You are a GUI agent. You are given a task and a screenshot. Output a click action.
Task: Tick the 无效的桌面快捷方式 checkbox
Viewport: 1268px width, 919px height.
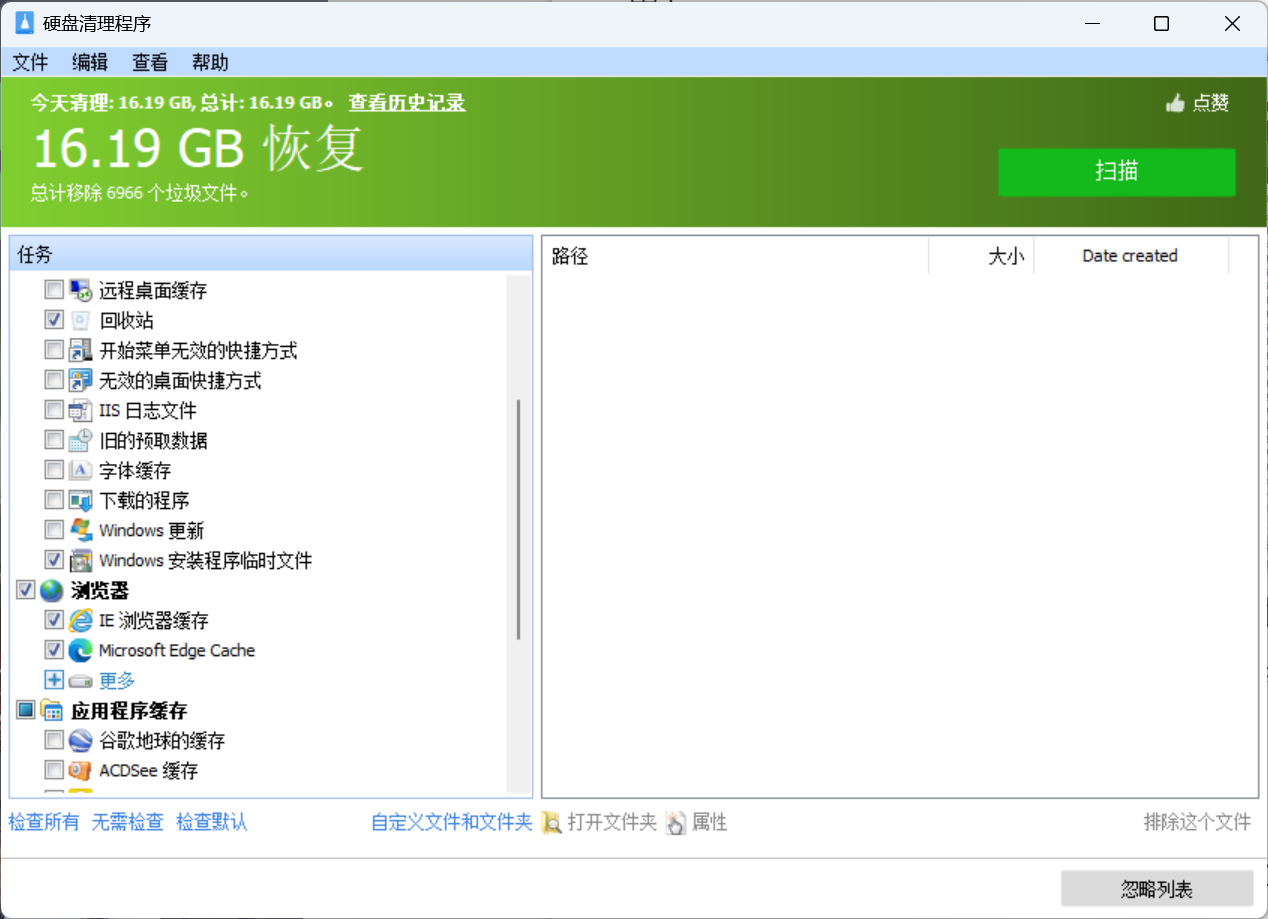click(x=54, y=381)
